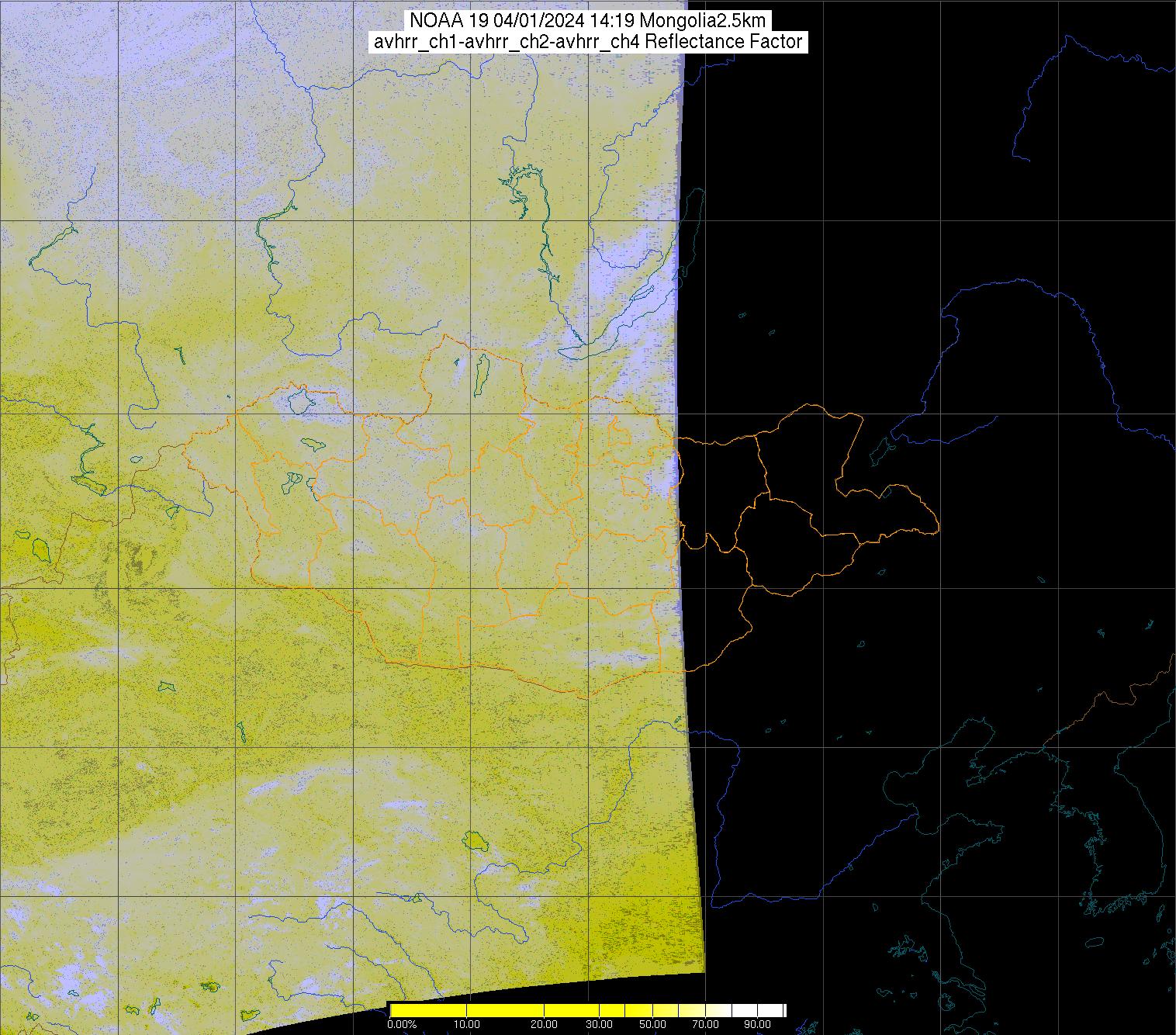Click the pale yellow gradient above 70.00

point(710,1010)
